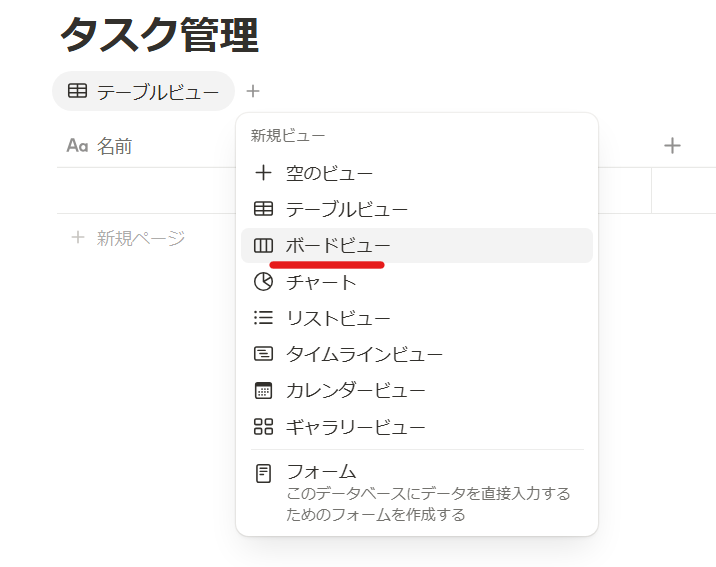The height and width of the screenshot is (567, 716).
Task: Click the form document icon
Action: (263, 473)
